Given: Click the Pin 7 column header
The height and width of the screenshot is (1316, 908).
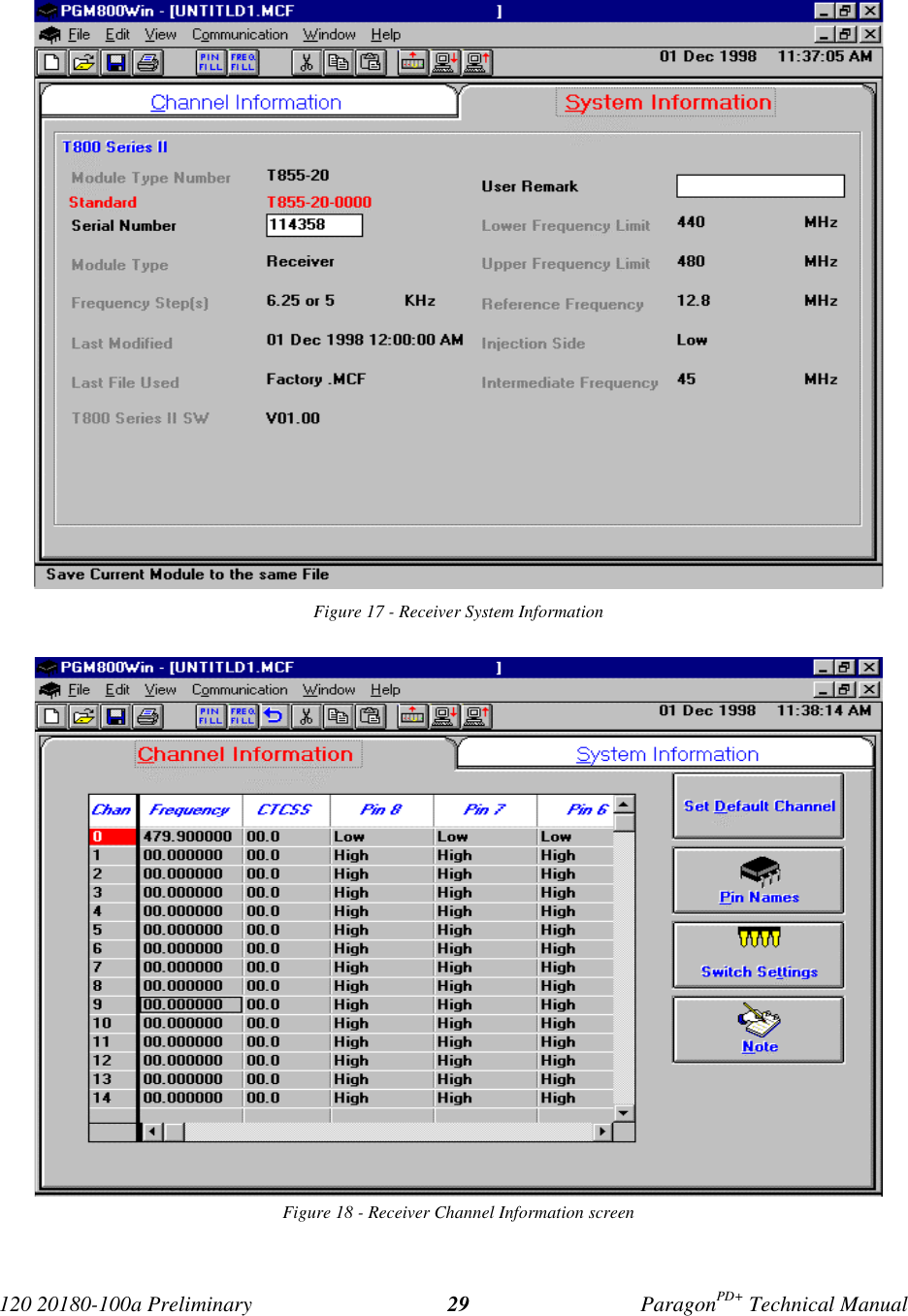Looking at the screenshot, I should pyautogui.click(x=486, y=809).
